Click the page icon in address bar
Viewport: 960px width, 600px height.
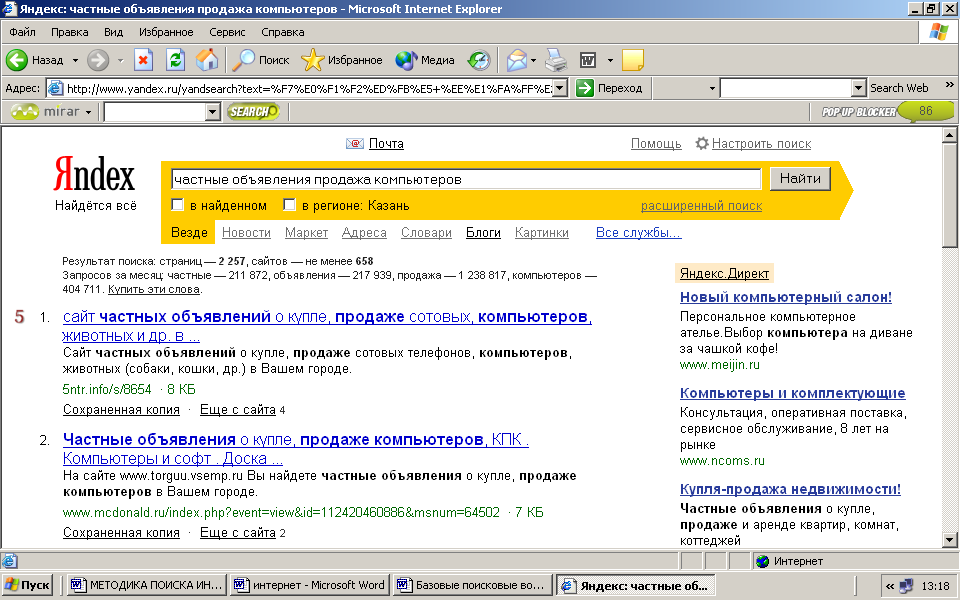(55, 88)
